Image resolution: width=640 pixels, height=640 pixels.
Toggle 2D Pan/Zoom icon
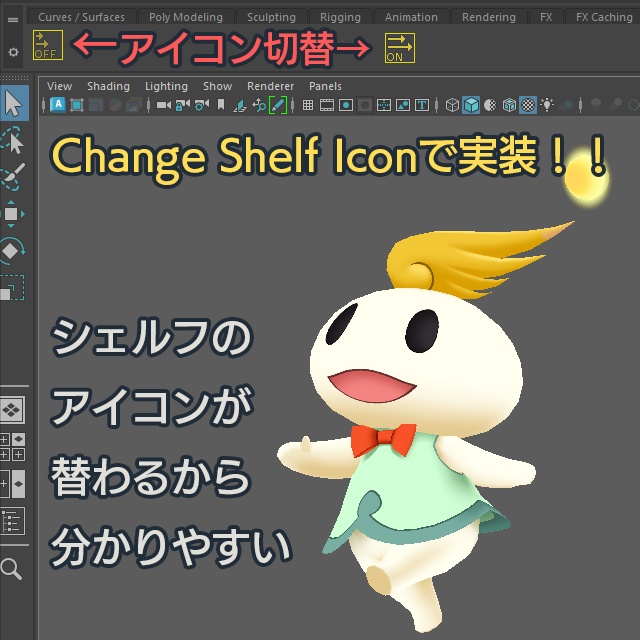[259, 105]
